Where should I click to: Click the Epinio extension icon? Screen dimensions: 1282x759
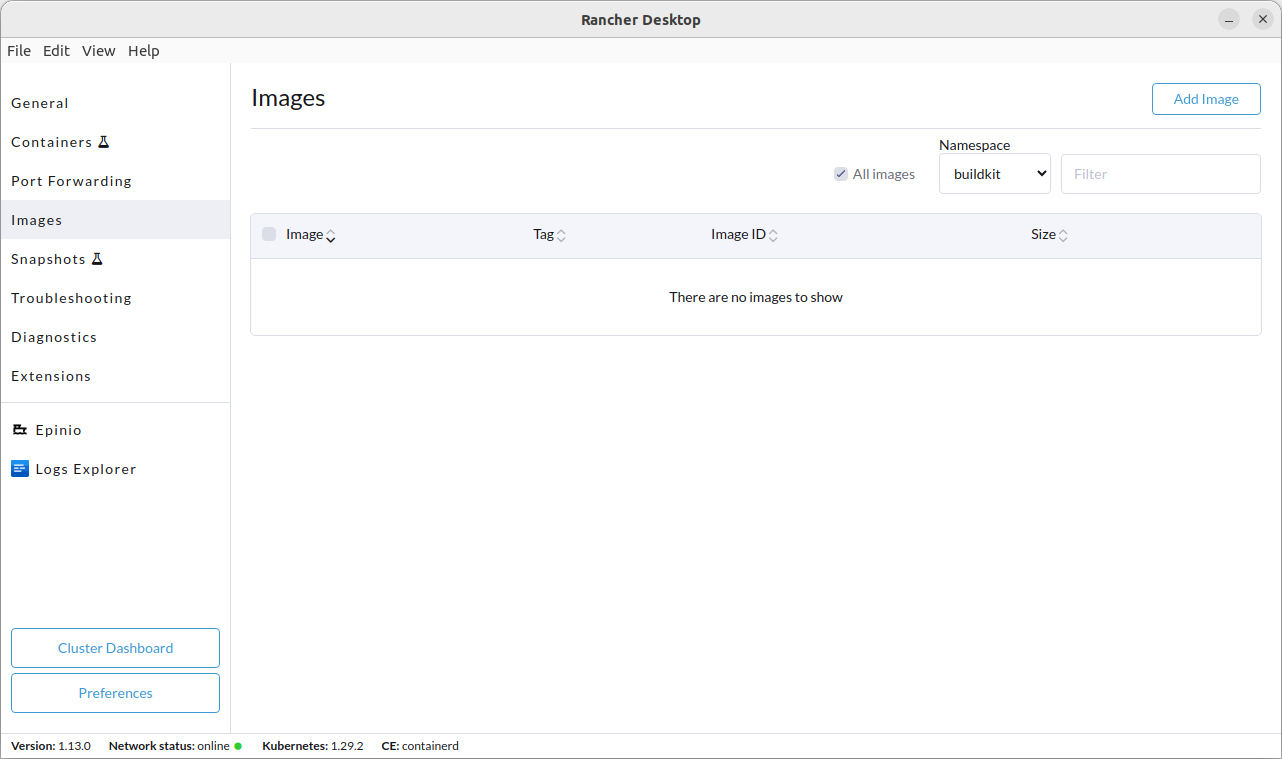click(x=19, y=430)
